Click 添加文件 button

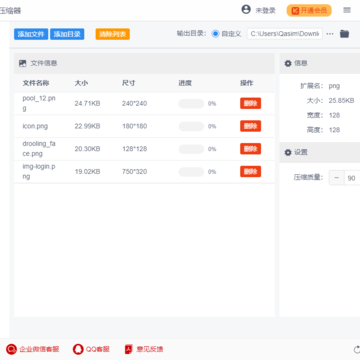click(31, 34)
